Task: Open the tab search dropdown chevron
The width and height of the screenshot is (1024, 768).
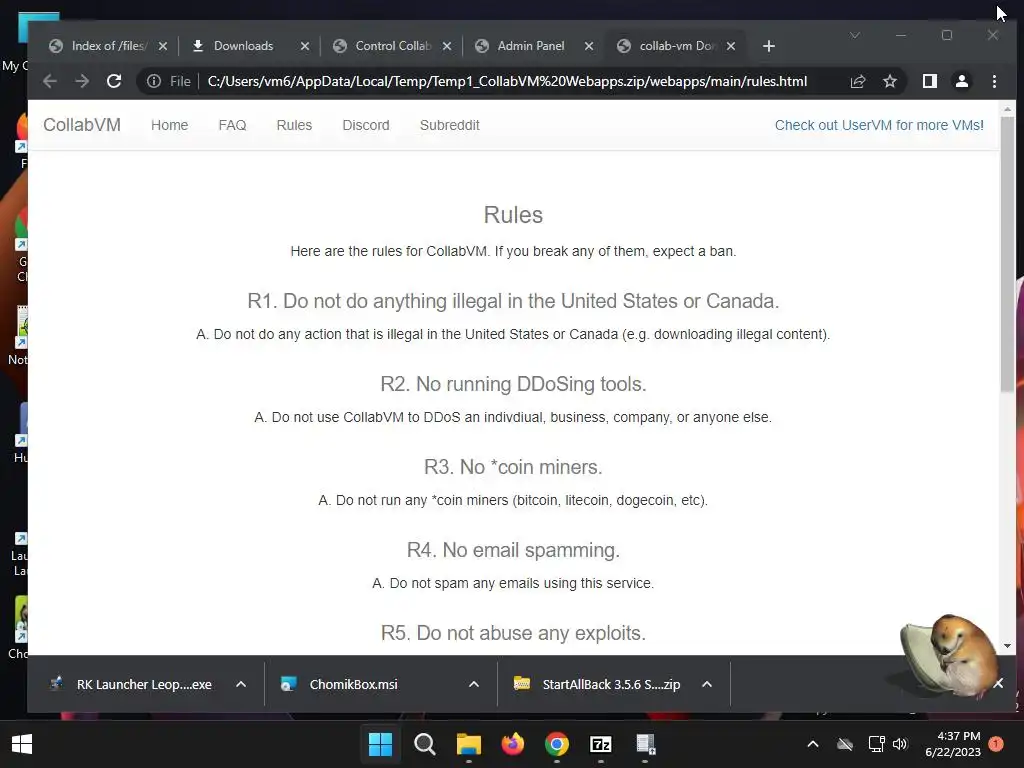Action: click(x=855, y=35)
